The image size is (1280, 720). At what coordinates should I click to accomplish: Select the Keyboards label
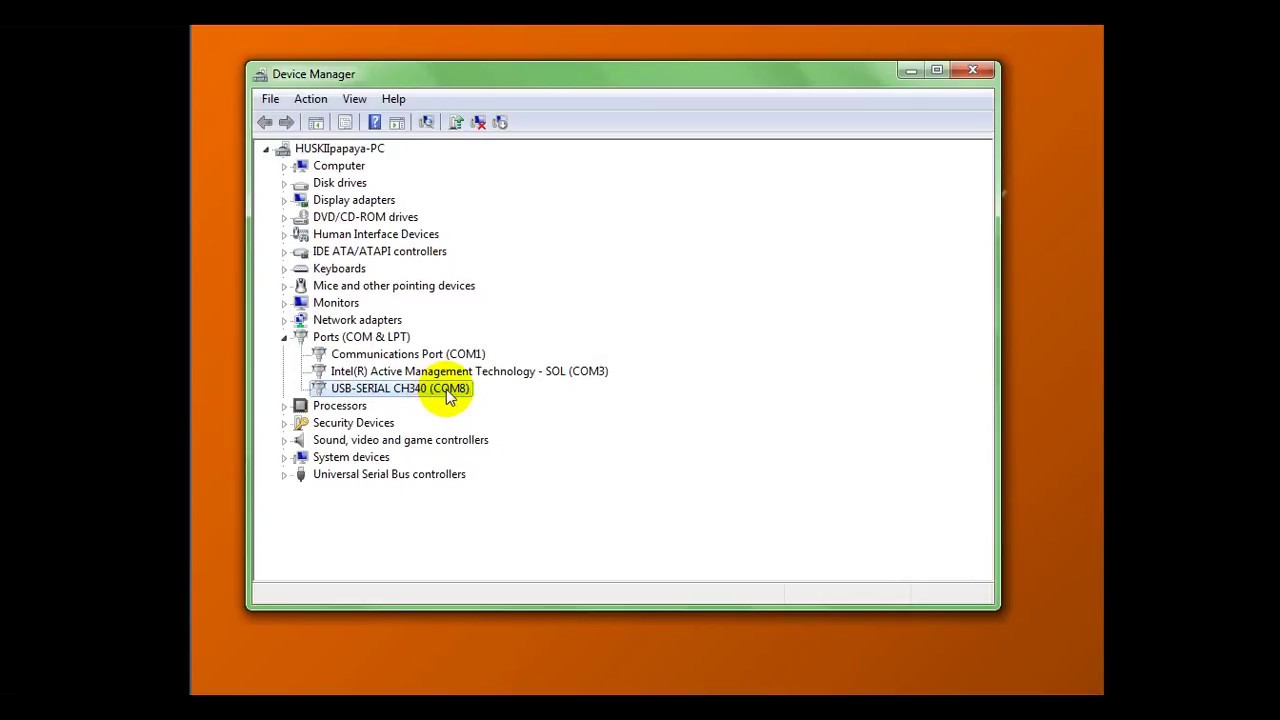click(339, 269)
